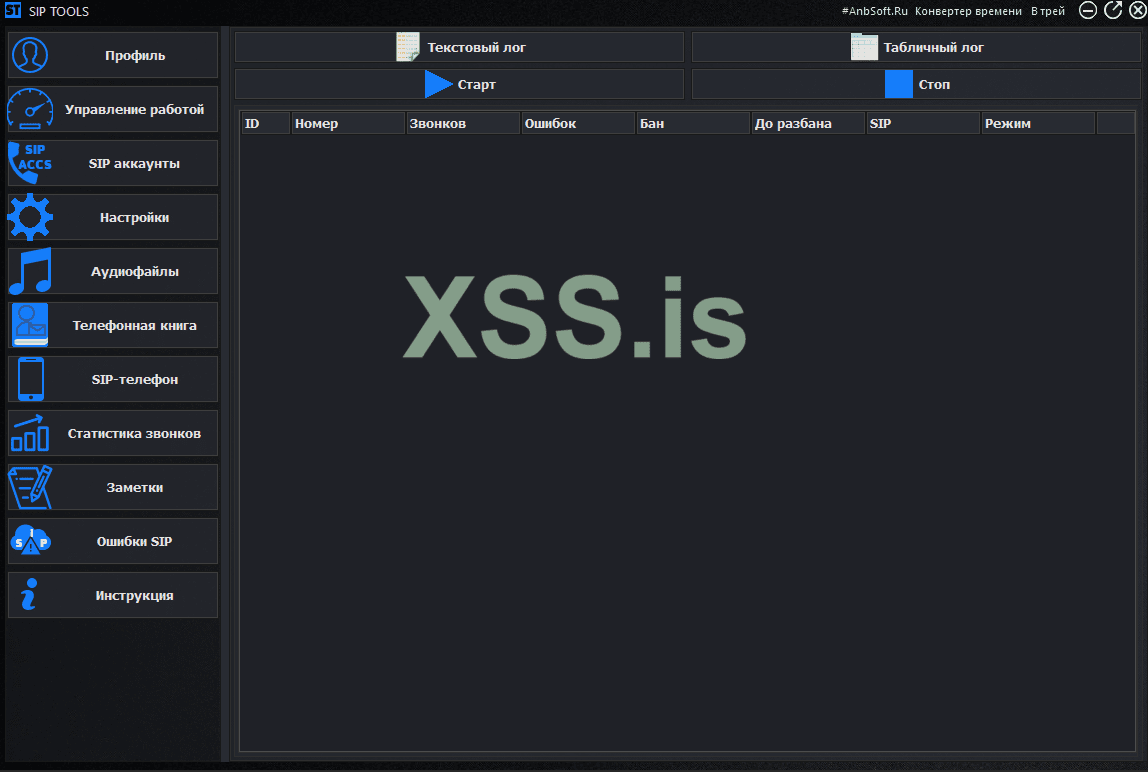Show Ошибки SIP list
Screen dimensions: 1148x772
coord(113,541)
